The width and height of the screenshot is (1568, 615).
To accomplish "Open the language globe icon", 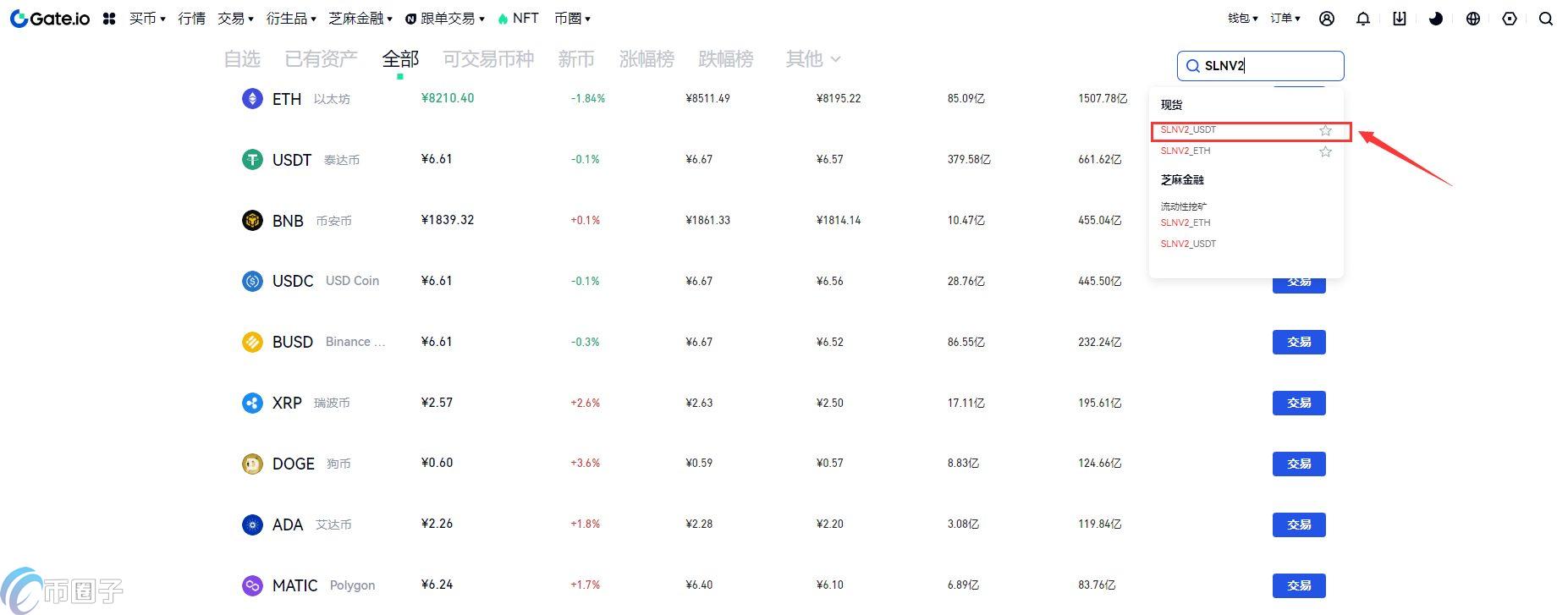I will [1473, 19].
